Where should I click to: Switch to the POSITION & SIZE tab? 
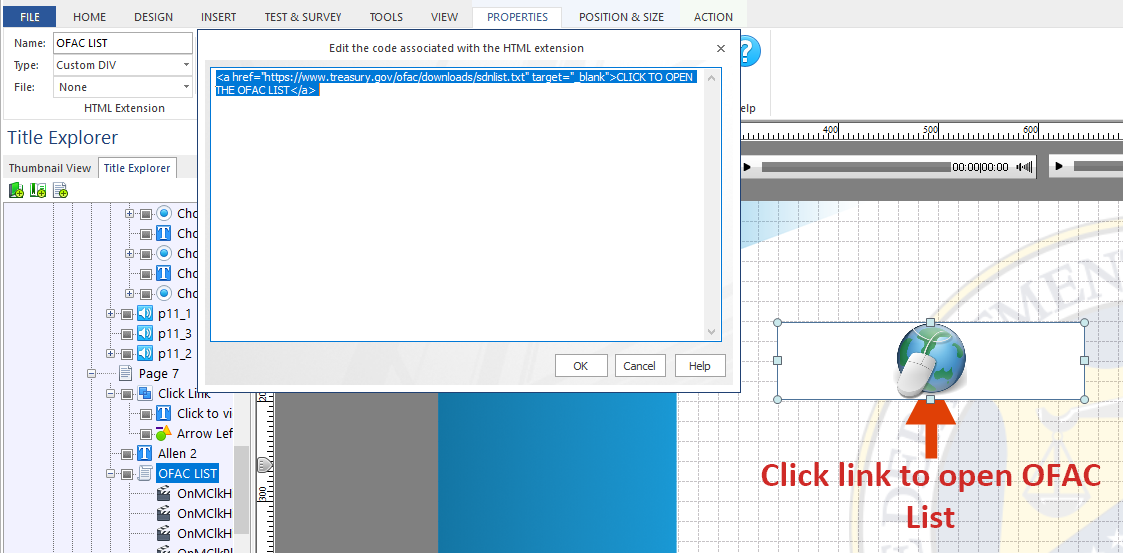621,16
